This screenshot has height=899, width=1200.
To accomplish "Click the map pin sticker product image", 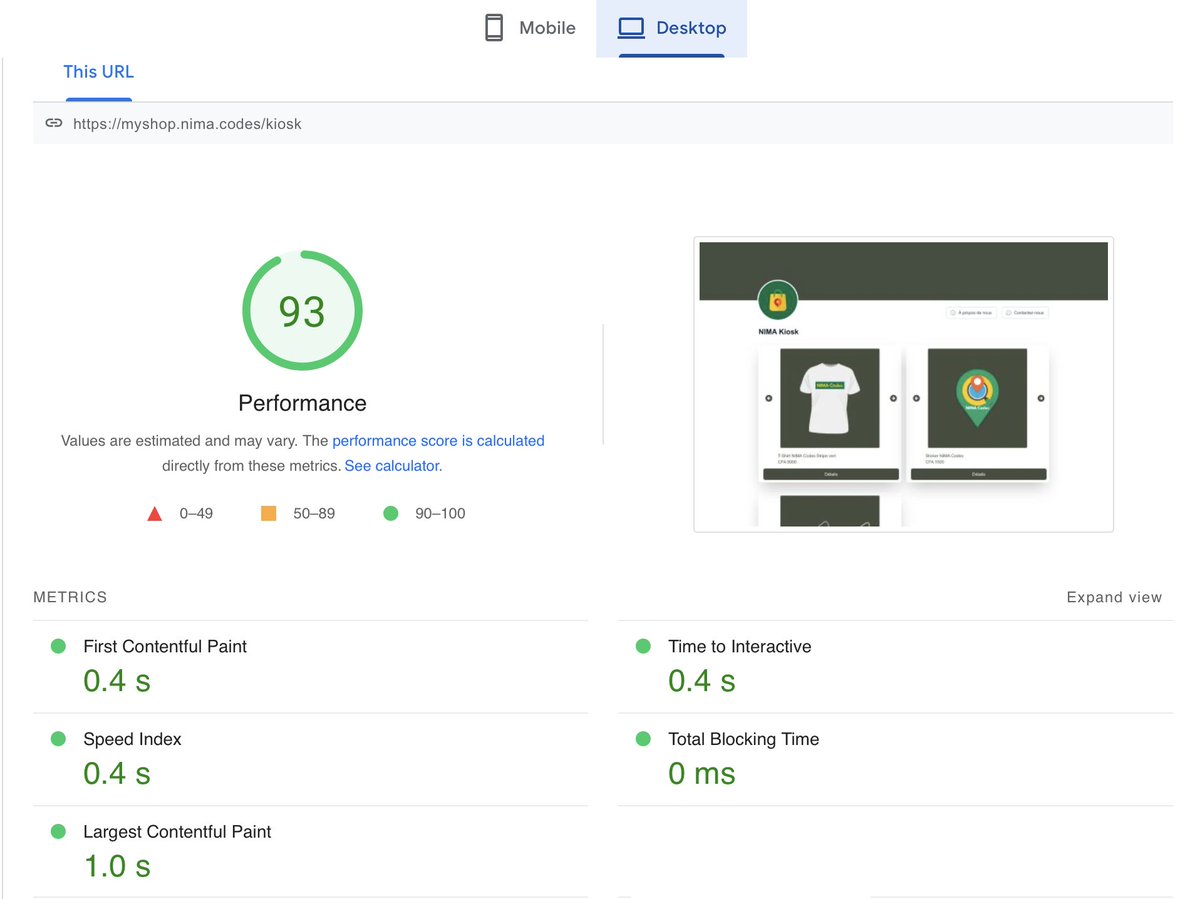I will (977, 398).
